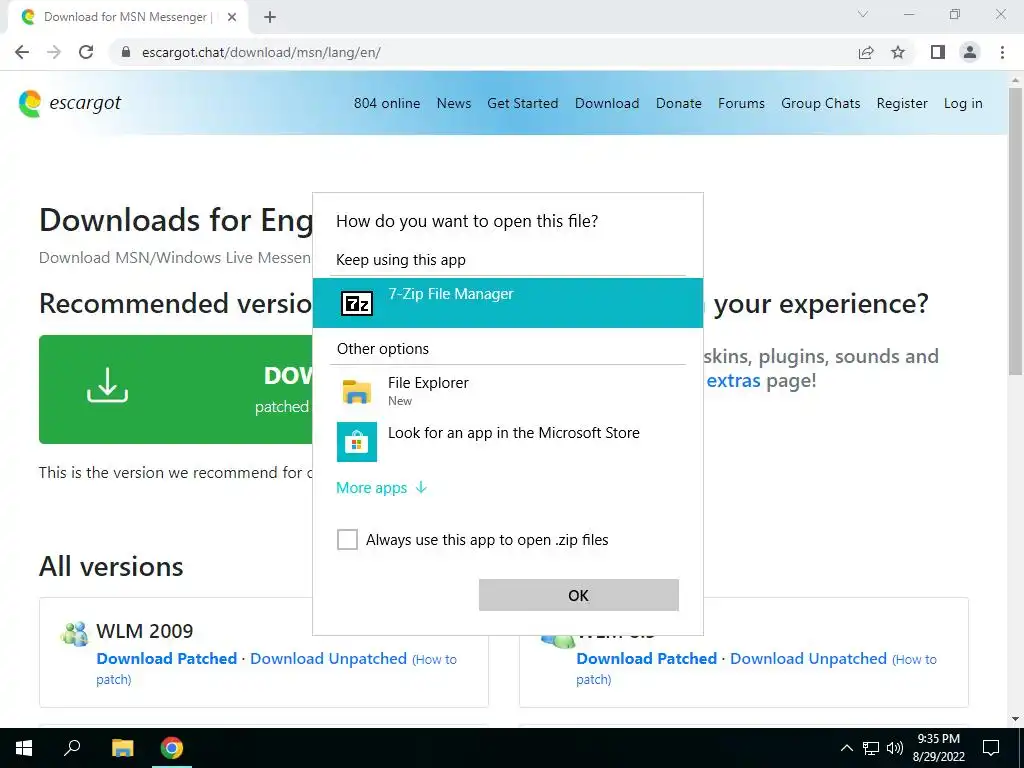
Task: Share this page via the share icon
Action: click(x=866, y=52)
